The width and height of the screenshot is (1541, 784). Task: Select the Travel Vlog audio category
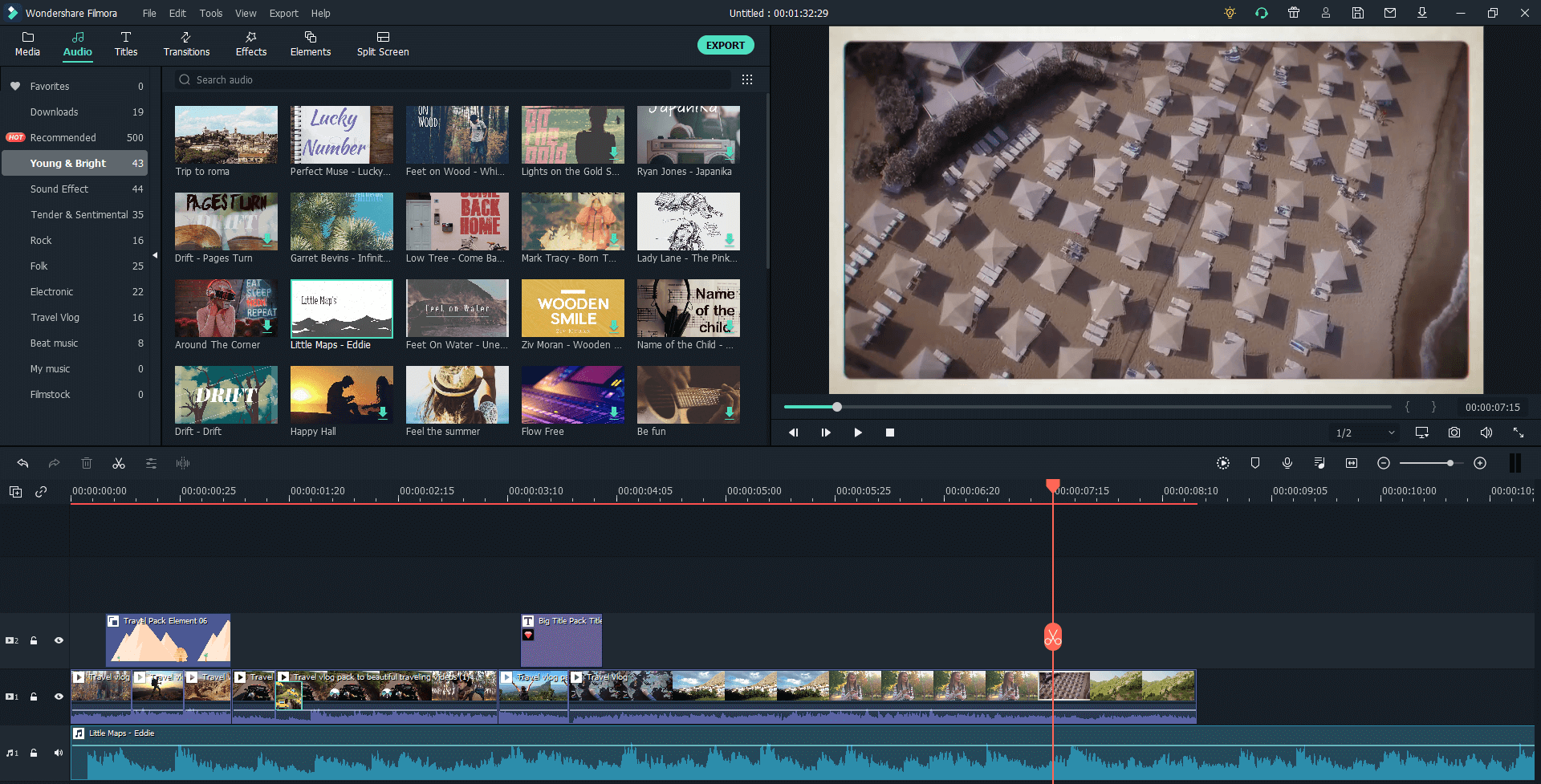click(x=75, y=317)
